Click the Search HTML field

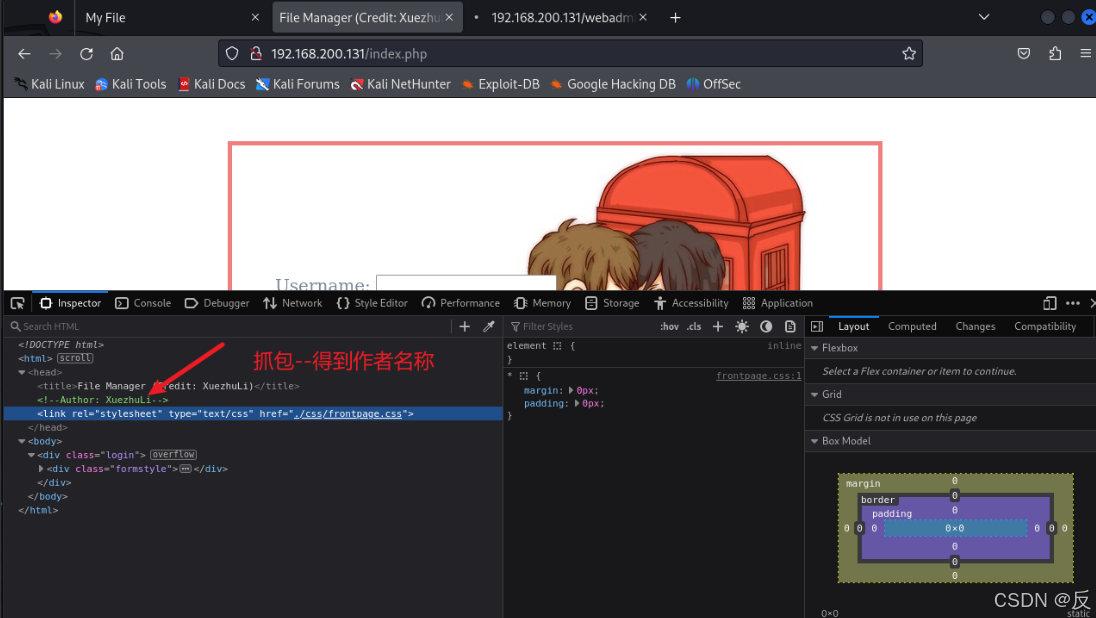click(x=229, y=326)
